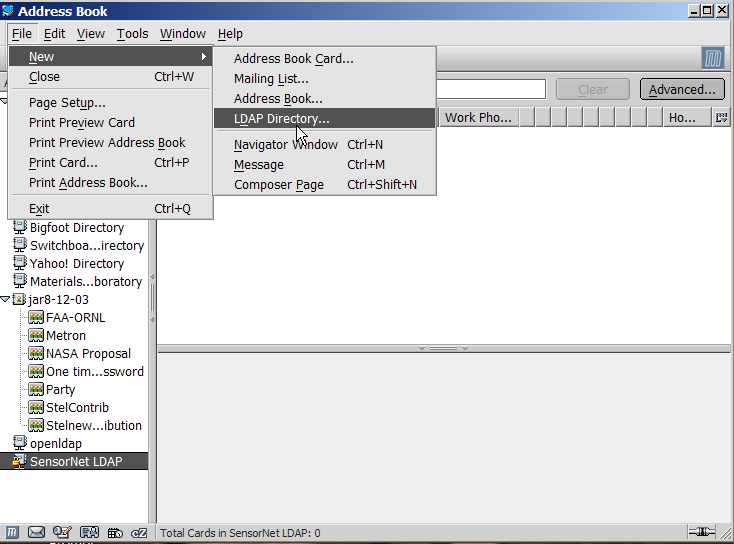Viewport: 734px width, 544px height.
Task: Click the highlighted New menu item
Action: tap(111, 57)
